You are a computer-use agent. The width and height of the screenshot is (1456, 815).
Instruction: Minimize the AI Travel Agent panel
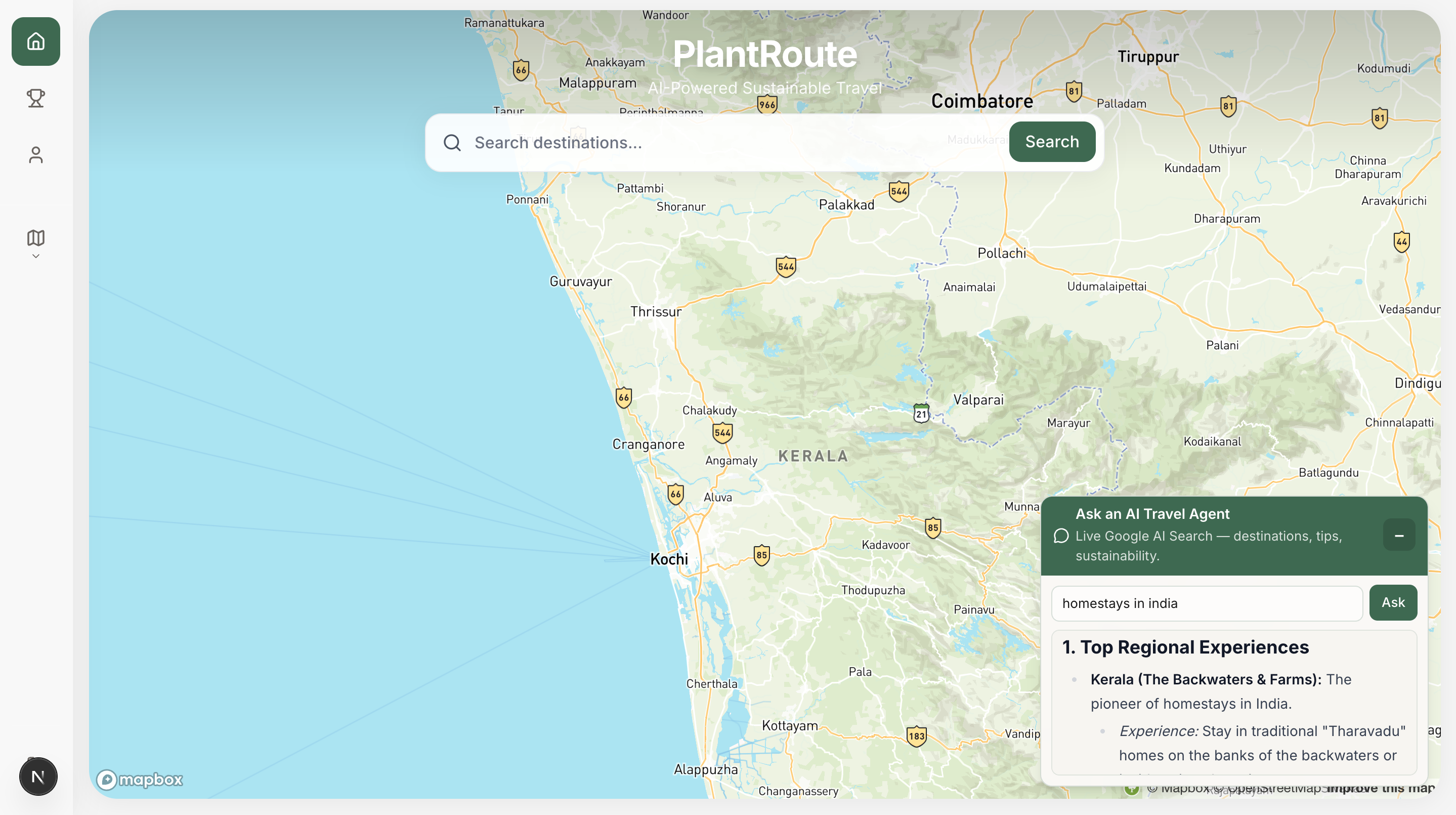point(1399,535)
